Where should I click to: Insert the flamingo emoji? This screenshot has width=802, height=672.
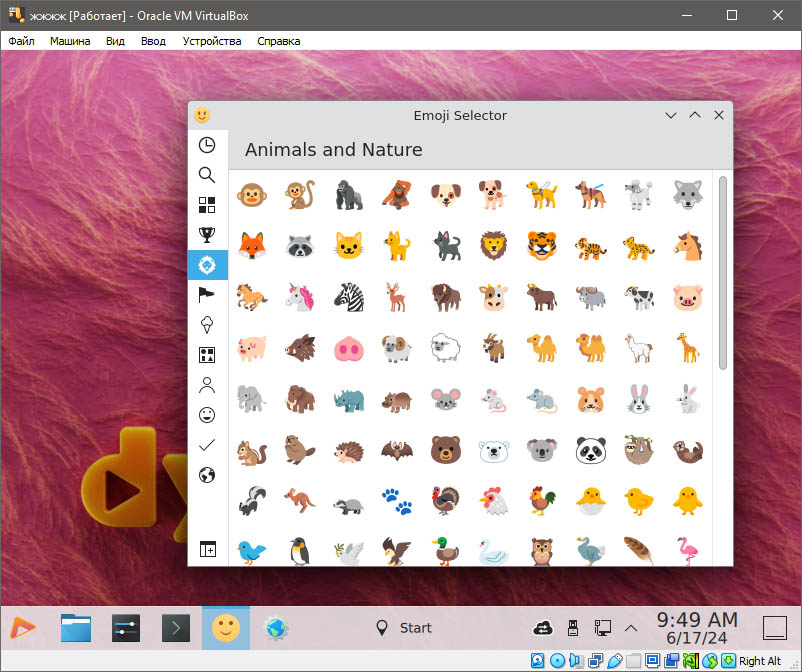click(x=688, y=551)
